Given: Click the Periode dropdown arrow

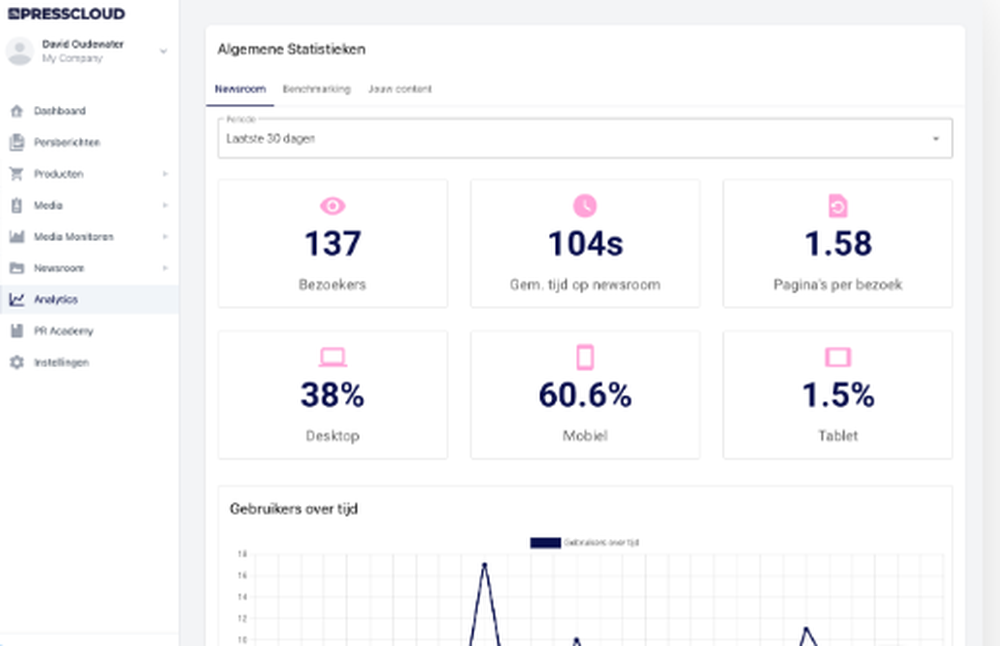Looking at the screenshot, I should 936,138.
